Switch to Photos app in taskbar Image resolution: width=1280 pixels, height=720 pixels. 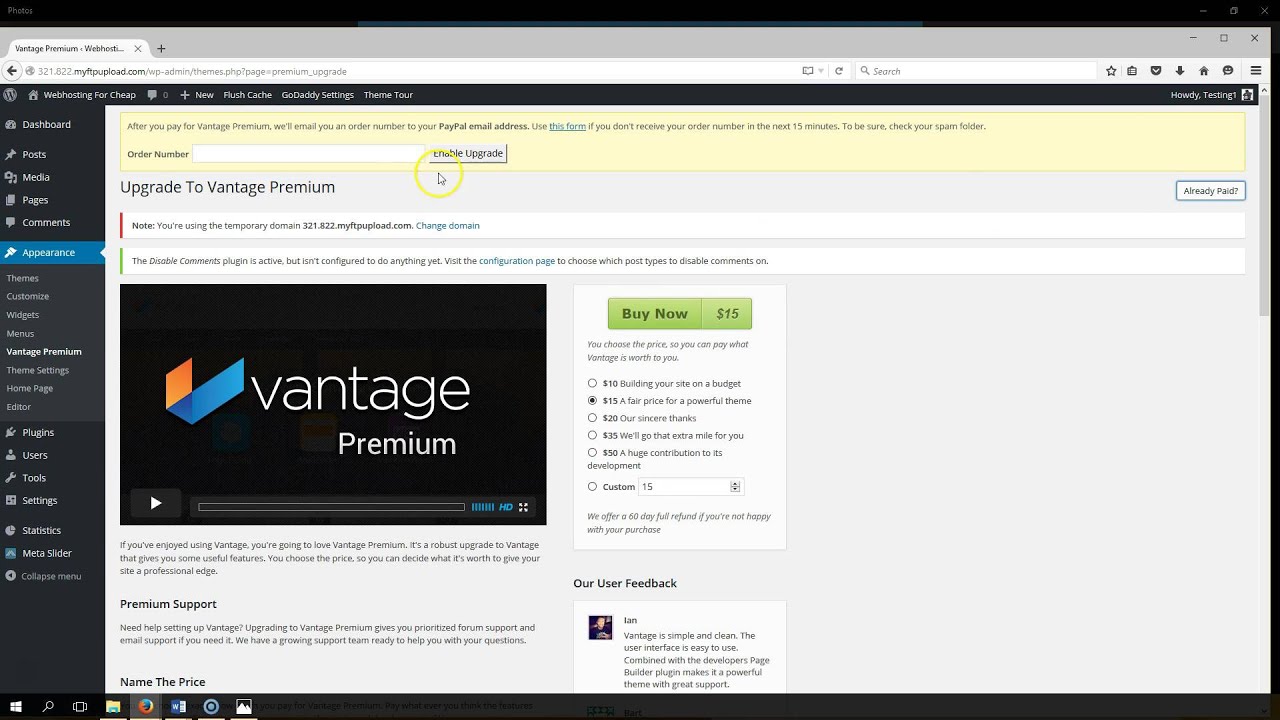tap(244, 706)
